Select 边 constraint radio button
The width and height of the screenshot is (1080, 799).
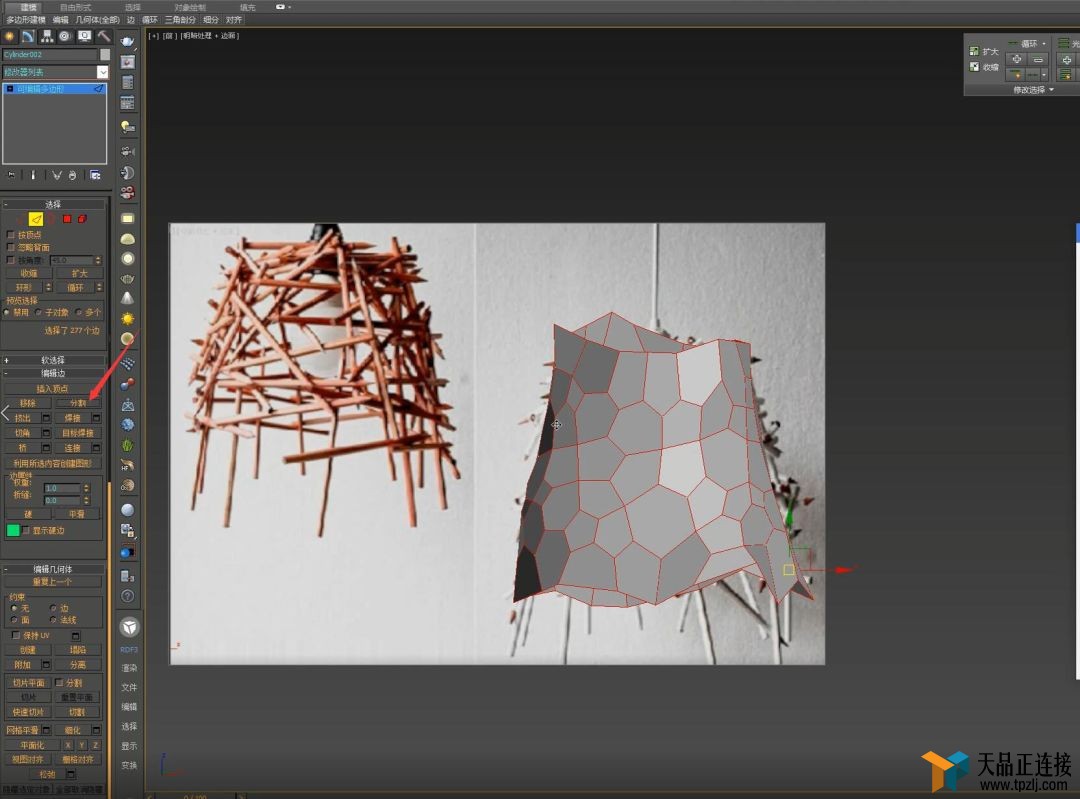coord(53,608)
